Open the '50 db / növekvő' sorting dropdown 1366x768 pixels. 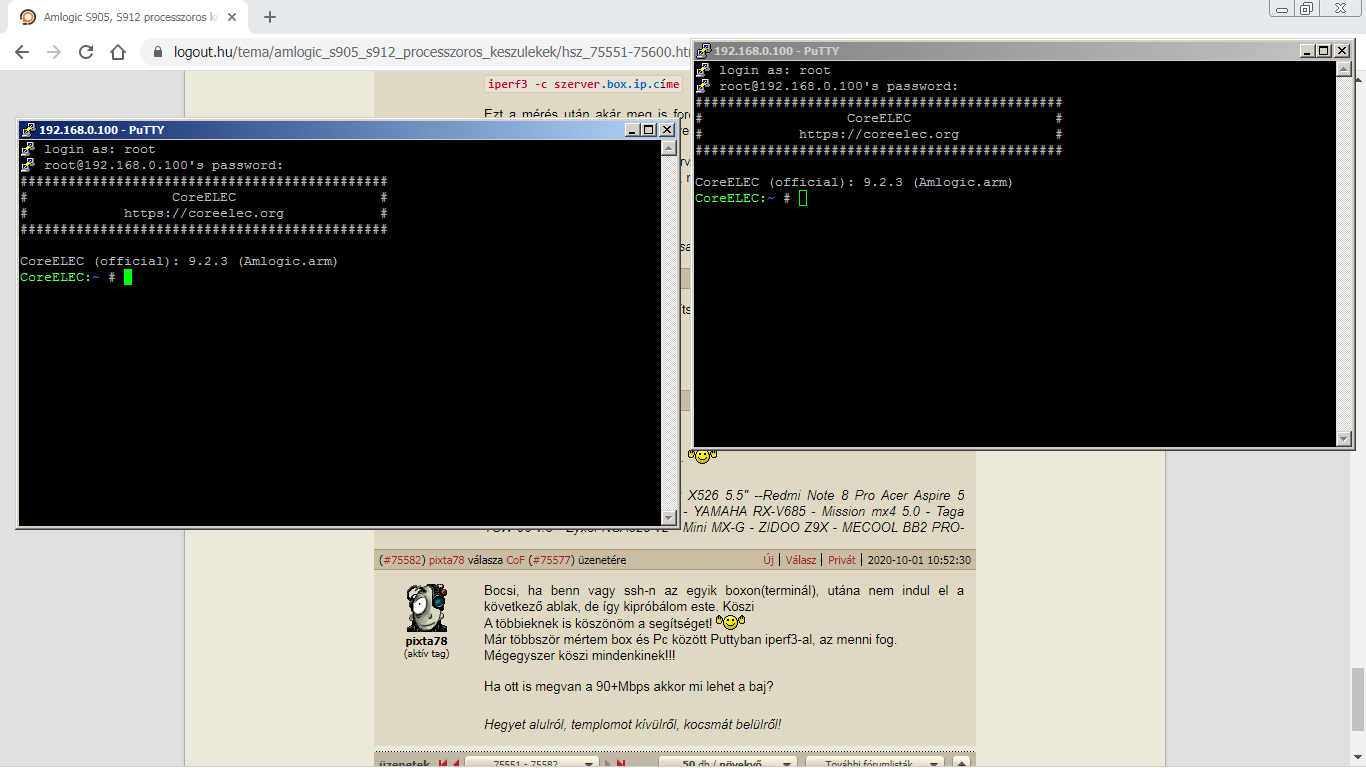coord(727,763)
